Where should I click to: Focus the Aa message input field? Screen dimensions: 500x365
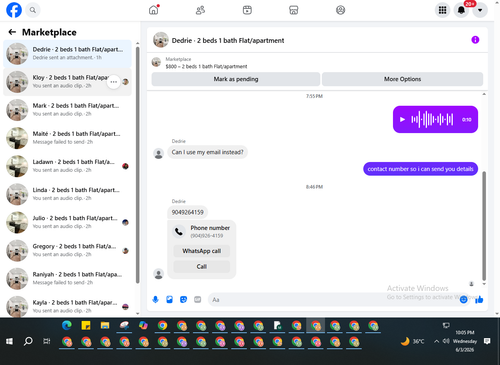click(333, 299)
